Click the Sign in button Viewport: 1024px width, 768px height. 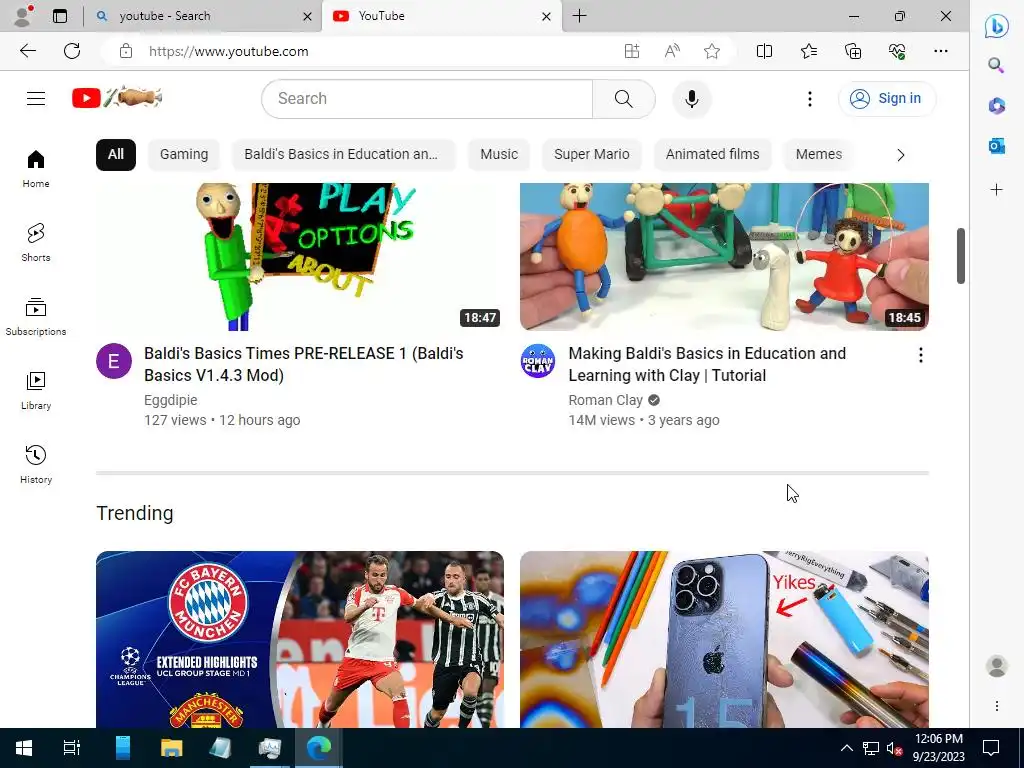[x=887, y=99]
